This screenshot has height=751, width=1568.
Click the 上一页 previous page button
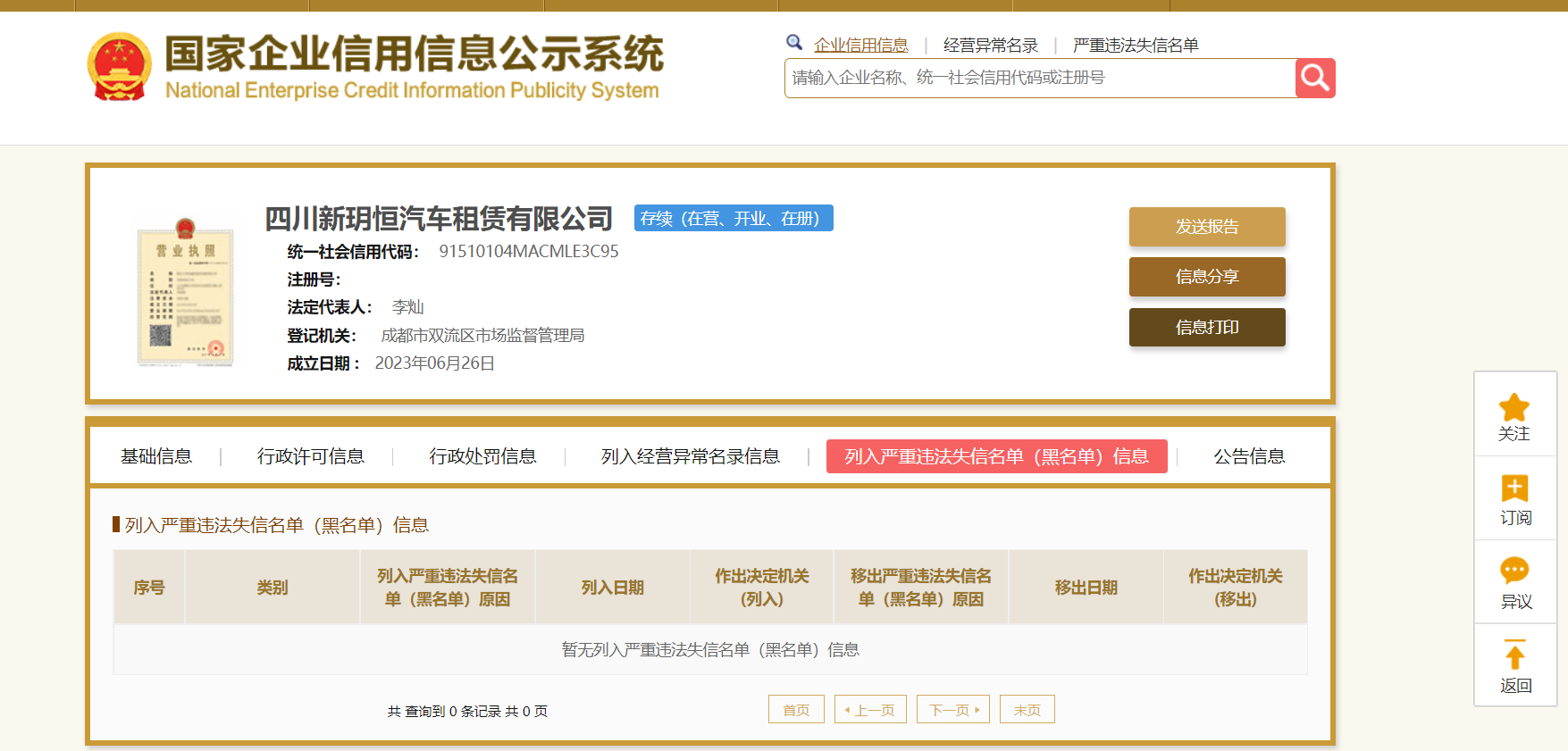tap(870, 710)
